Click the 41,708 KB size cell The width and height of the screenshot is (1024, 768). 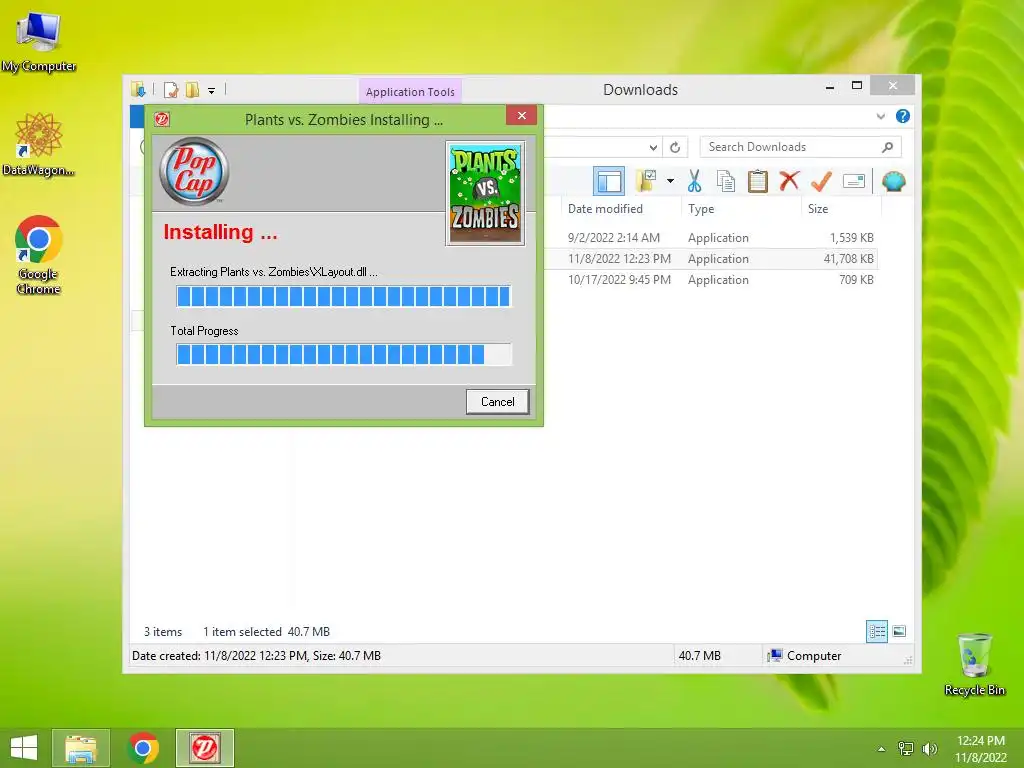(x=848, y=259)
